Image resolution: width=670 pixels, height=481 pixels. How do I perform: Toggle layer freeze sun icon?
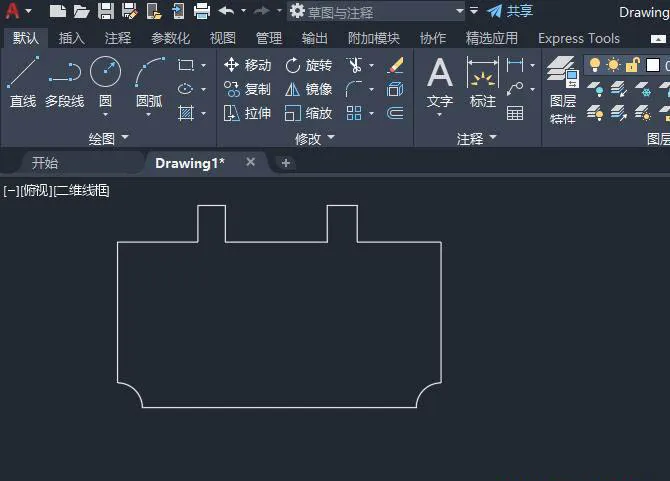pos(613,65)
